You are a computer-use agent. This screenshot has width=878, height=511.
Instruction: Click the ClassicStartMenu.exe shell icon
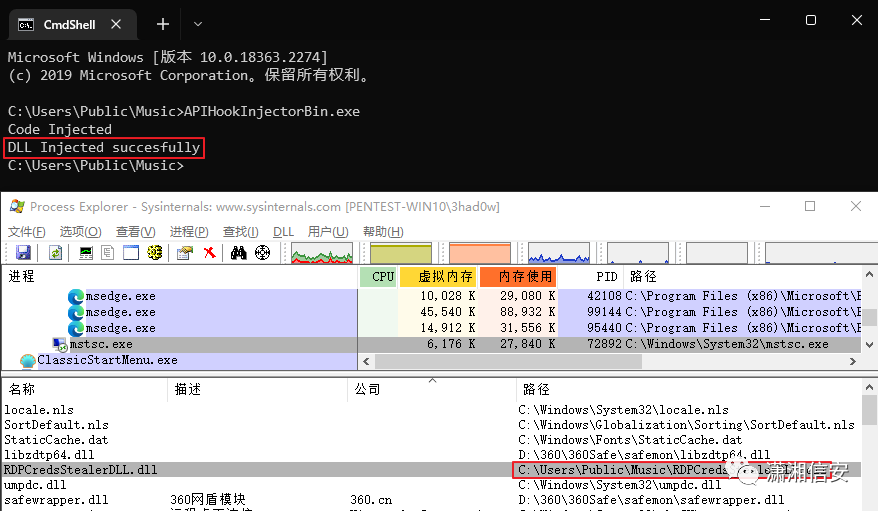[27, 361]
